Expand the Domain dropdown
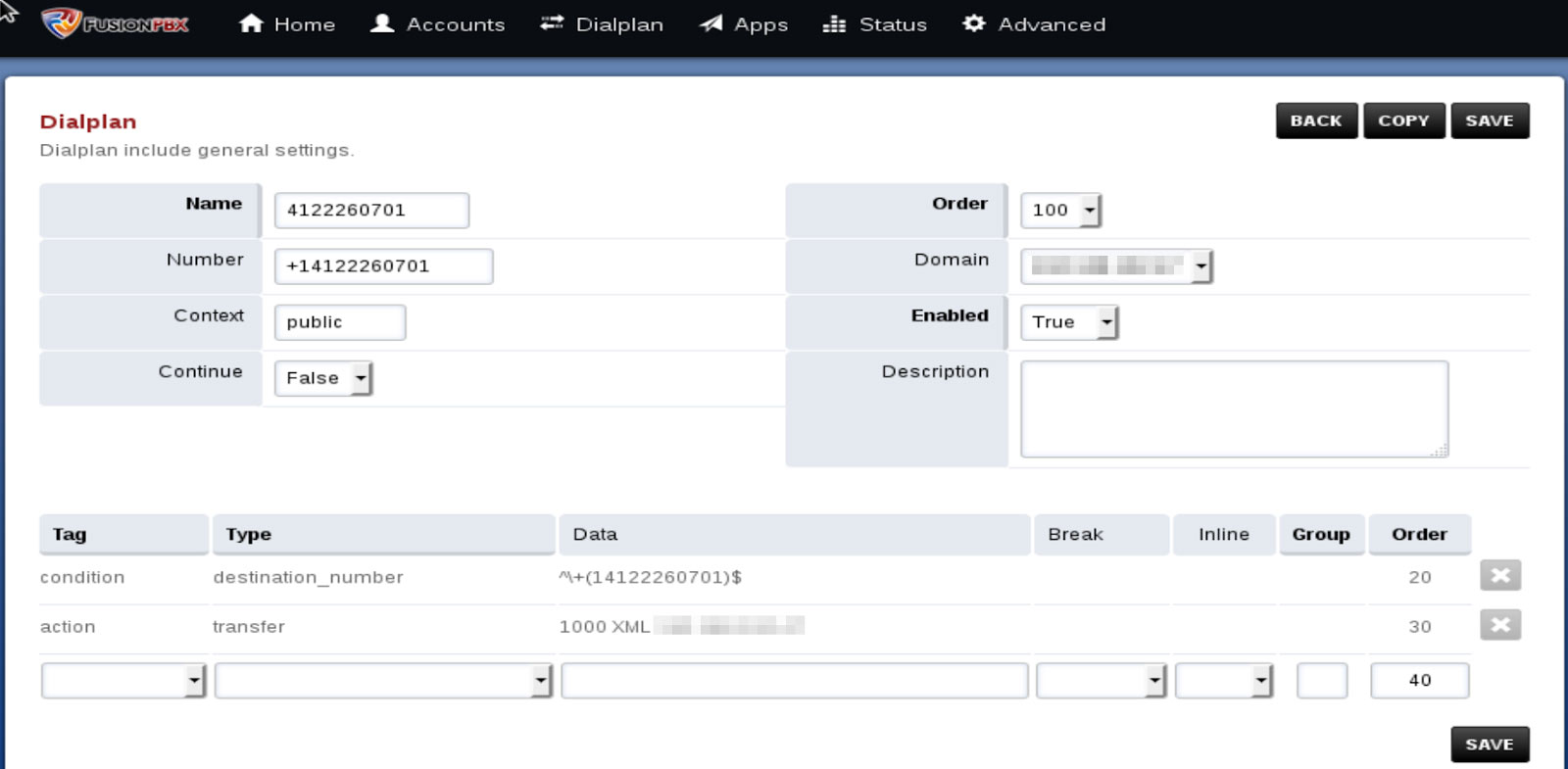The height and width of the screenshot is (769, 1568). tap(1117, 266)
